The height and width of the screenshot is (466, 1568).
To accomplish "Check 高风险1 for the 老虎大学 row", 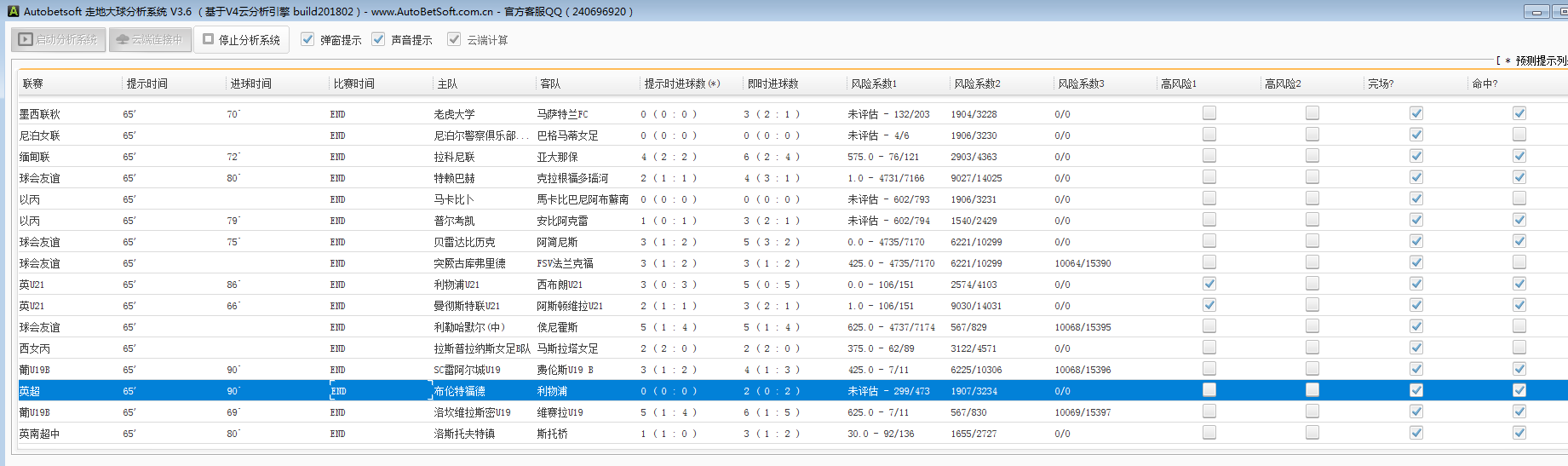I will [1209, 113].
